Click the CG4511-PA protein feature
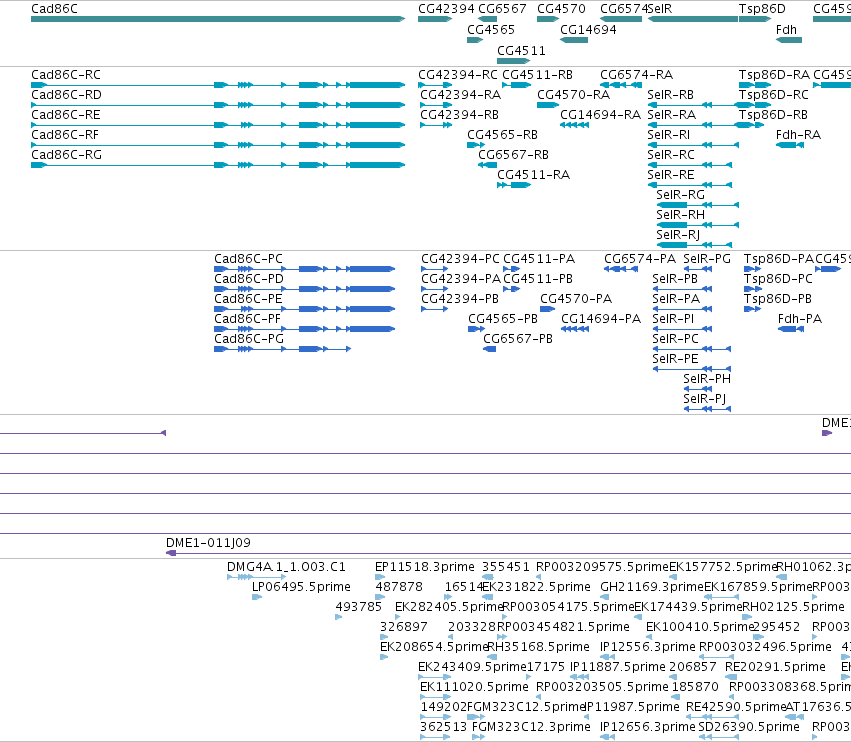Viewport: 851px width, 742px height. click(512, 269)
